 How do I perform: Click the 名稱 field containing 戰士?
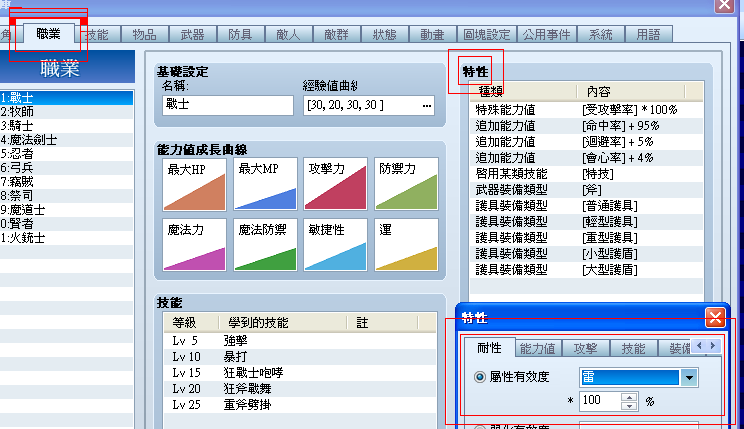[228, 105]
